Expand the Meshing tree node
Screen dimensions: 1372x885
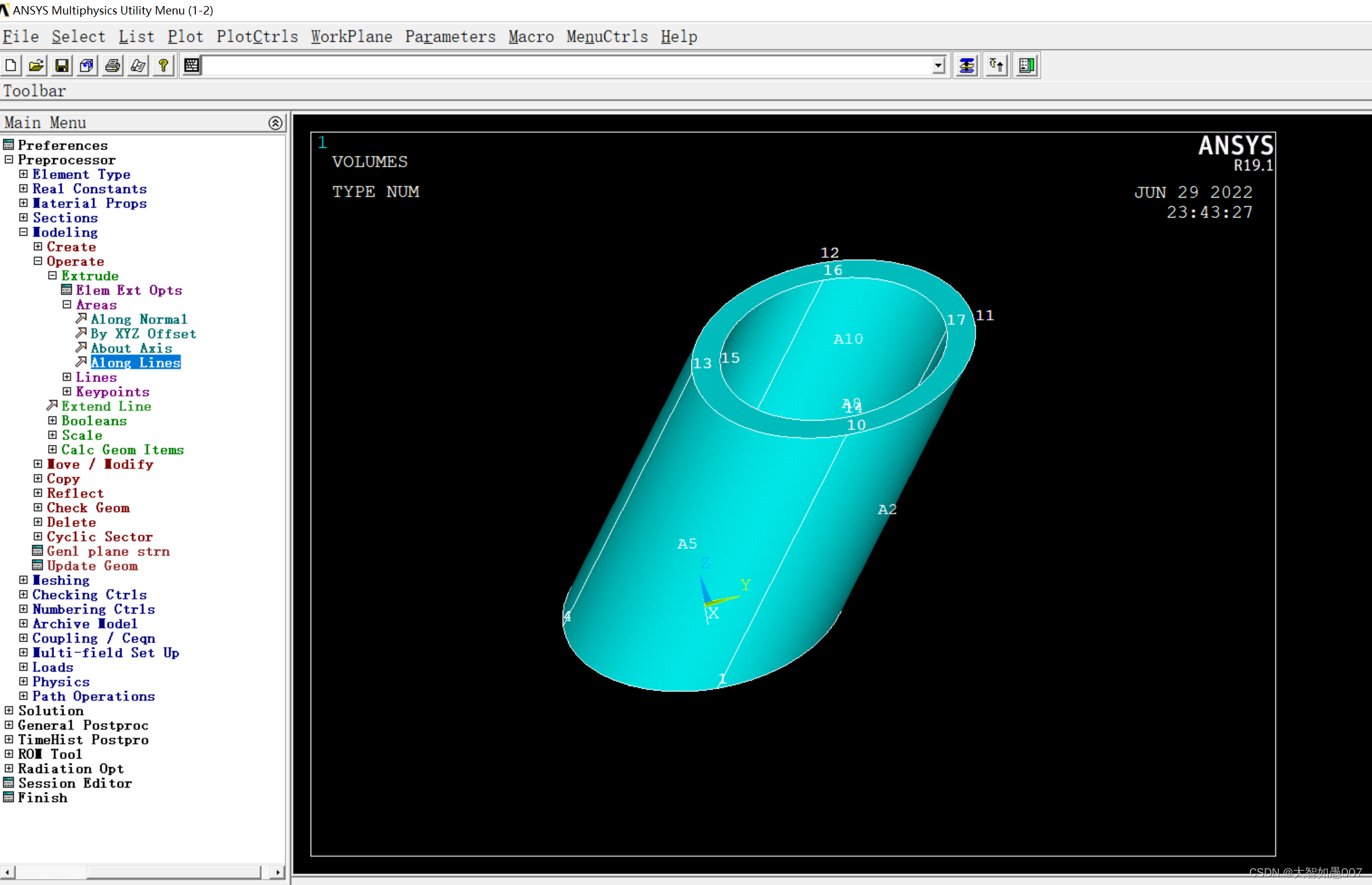(24, 580)
